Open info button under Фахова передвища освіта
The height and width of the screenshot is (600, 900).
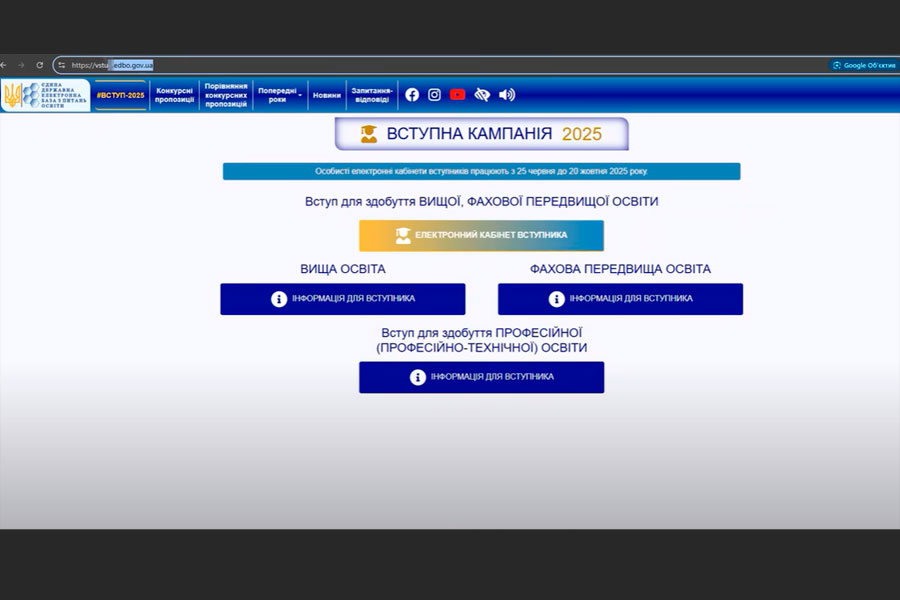[x=620, y=299]
